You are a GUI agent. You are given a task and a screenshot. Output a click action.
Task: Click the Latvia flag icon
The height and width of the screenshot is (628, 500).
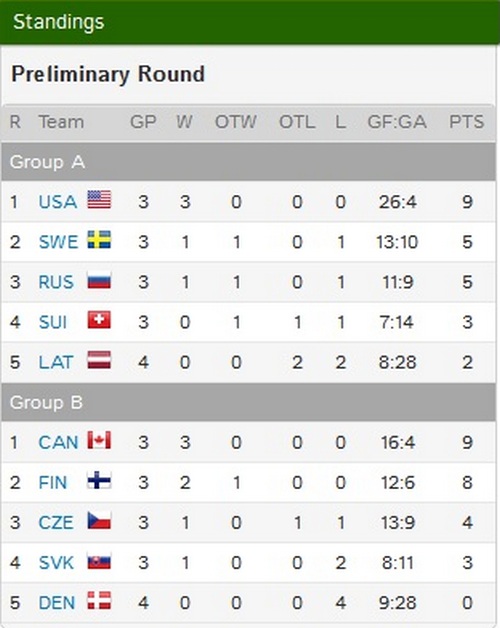tap(99, 360)
